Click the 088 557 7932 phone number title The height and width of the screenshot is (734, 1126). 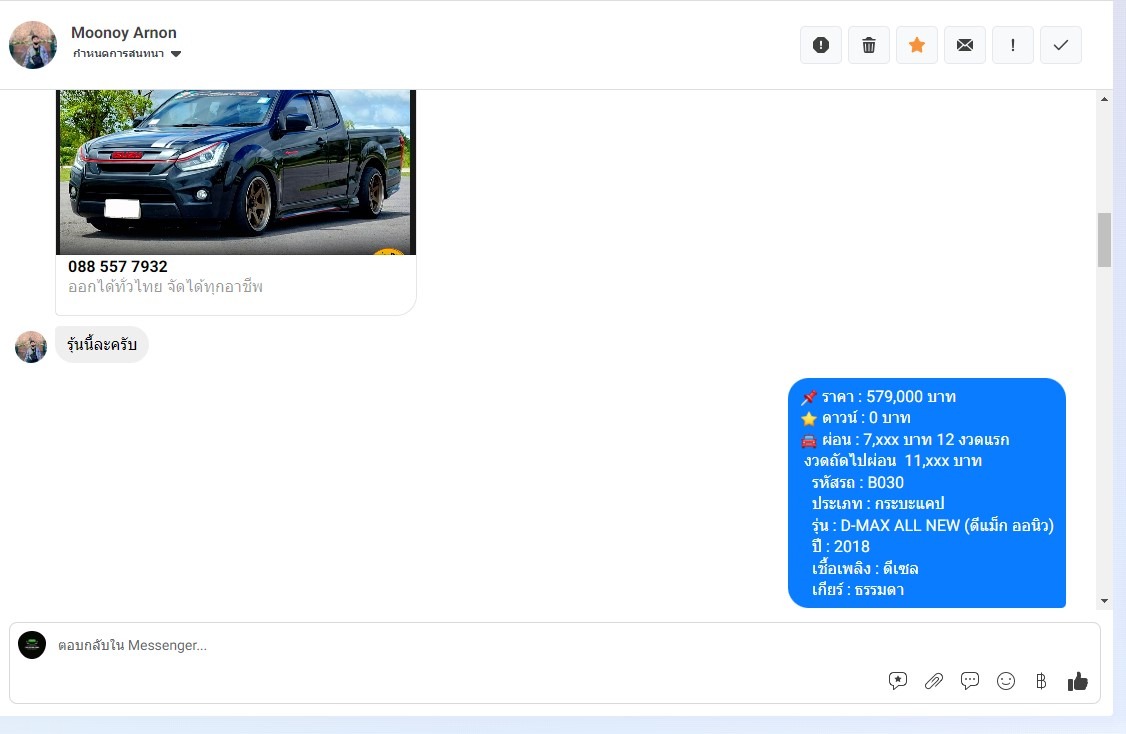point(118,266)
